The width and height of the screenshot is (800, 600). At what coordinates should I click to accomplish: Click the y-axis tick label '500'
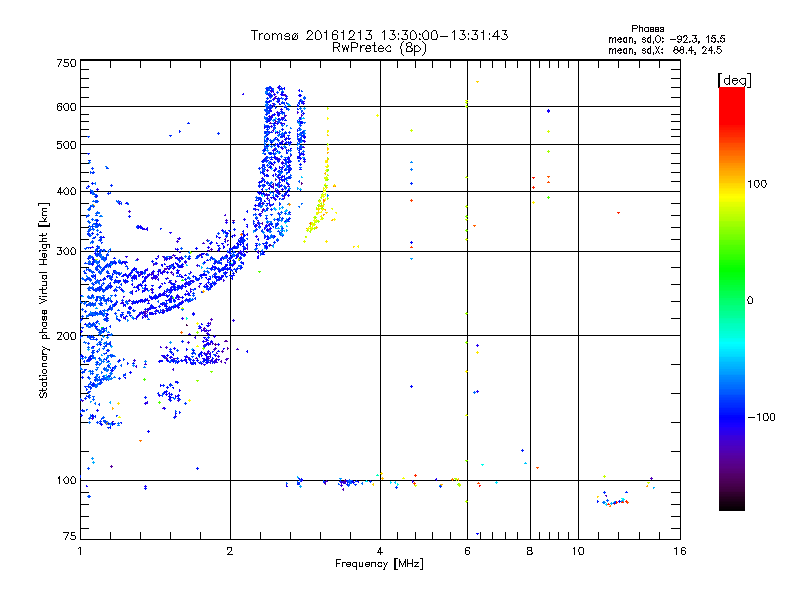point(66,145)
